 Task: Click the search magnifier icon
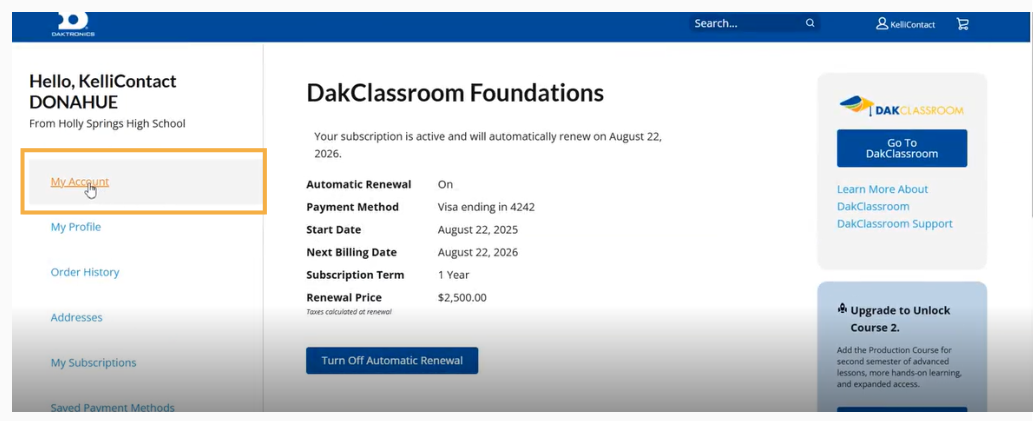tap(810, 24)
